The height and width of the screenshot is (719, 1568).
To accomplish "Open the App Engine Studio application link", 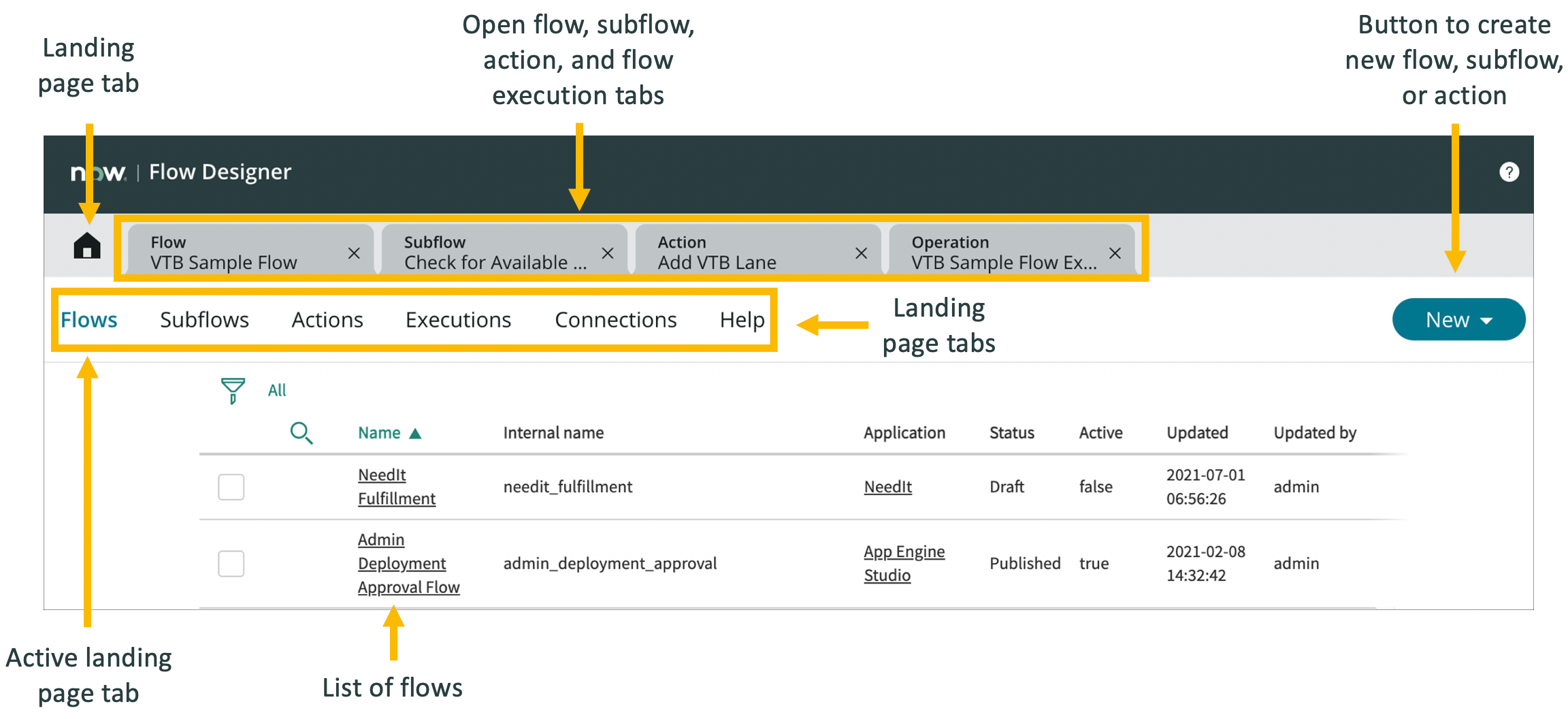I will pos(903,563).
